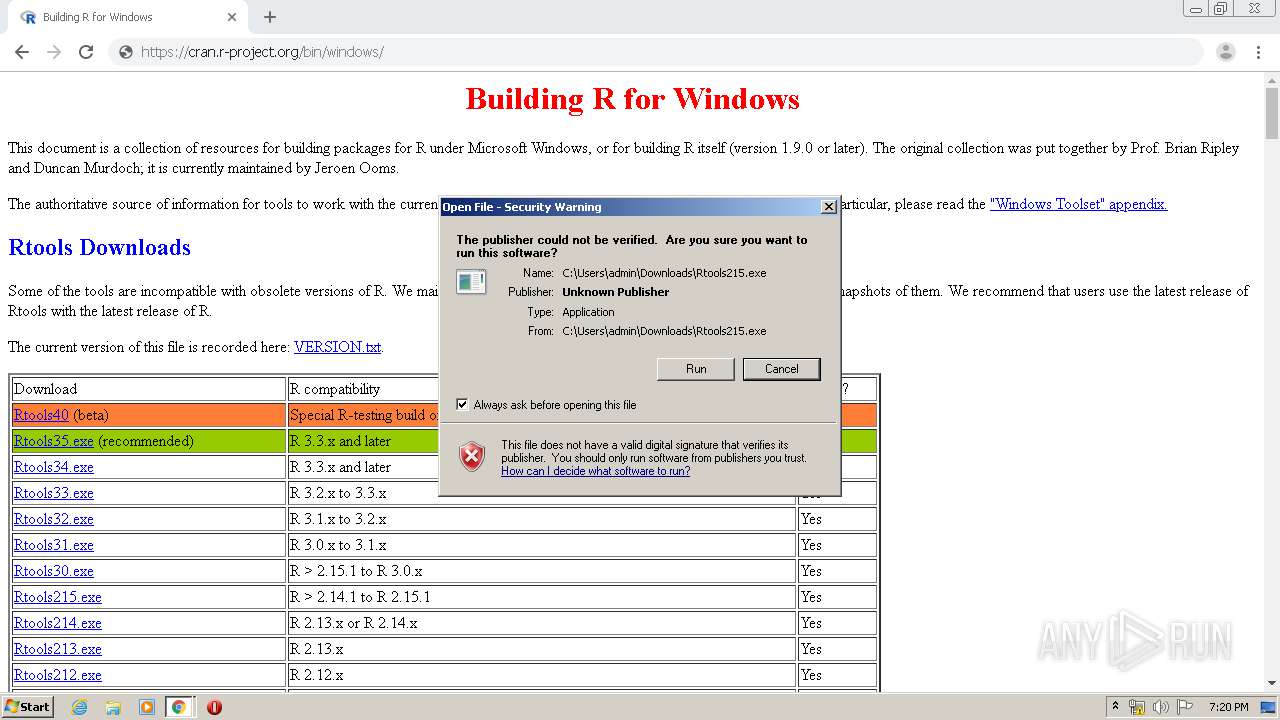Click page scrollbar up arrow
This screenshot has width=1280, height=720.
click(x=1271, y=80)
